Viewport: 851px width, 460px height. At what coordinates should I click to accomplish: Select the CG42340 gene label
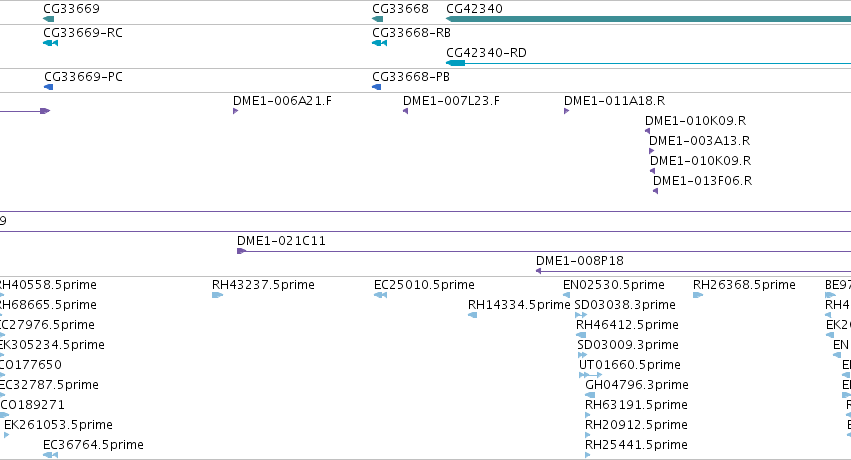[474, 9]
